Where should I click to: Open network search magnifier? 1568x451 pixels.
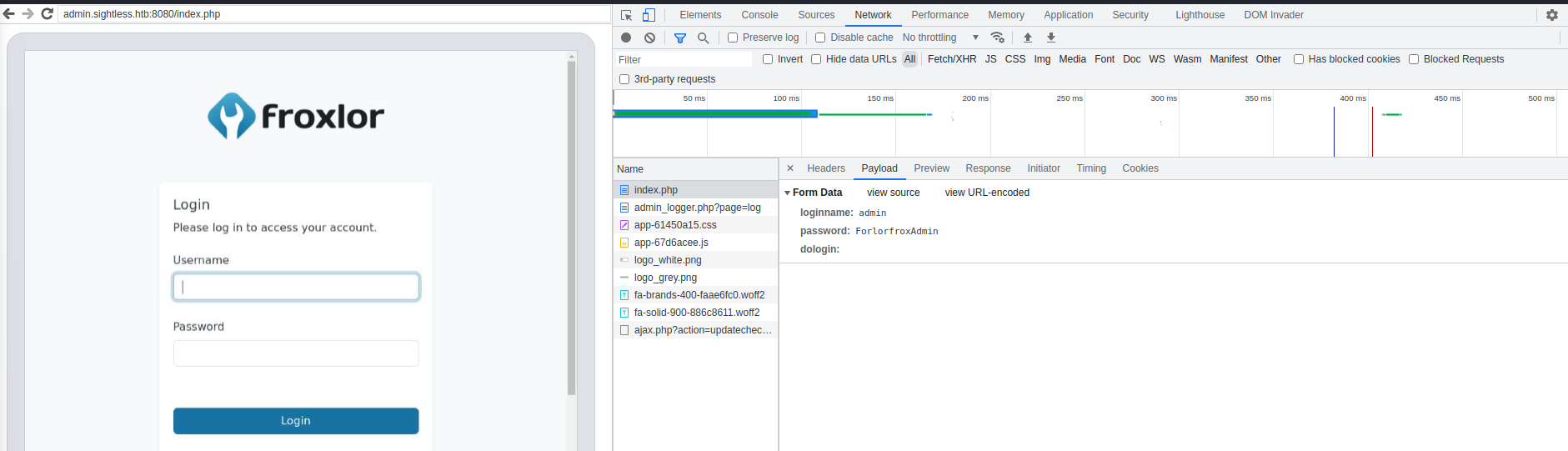coord(704,38)
